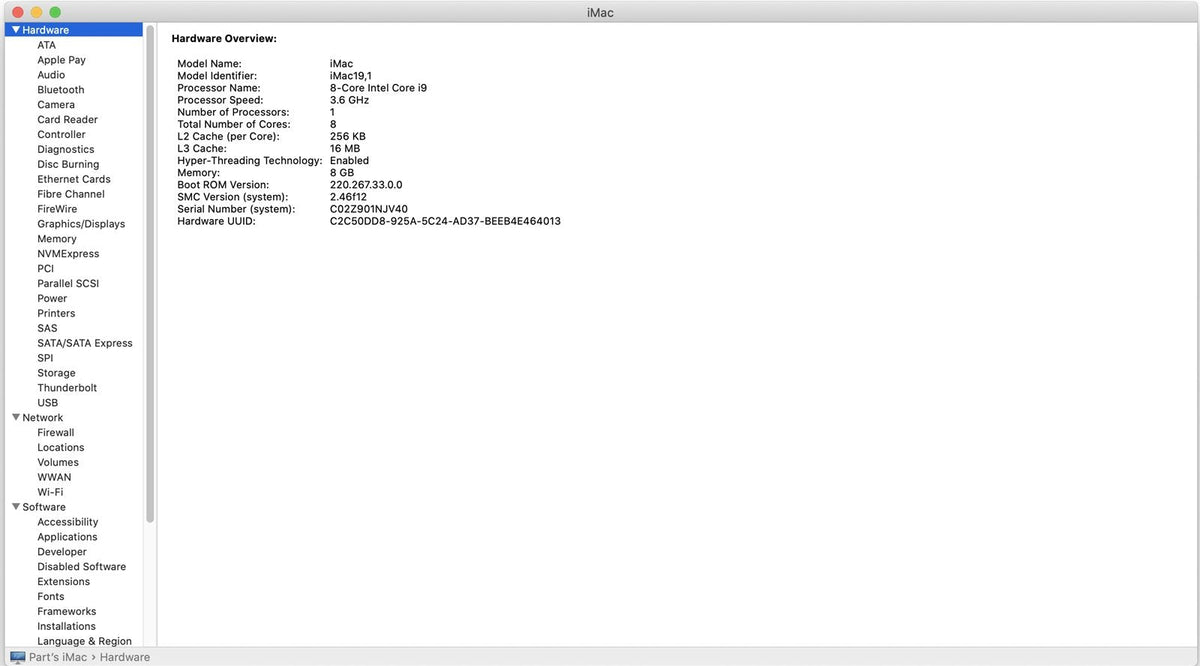The height and width of the screenshot is (666, 1200).
Task: Select Wi-Fi under Network
Action: pos(50,491)
